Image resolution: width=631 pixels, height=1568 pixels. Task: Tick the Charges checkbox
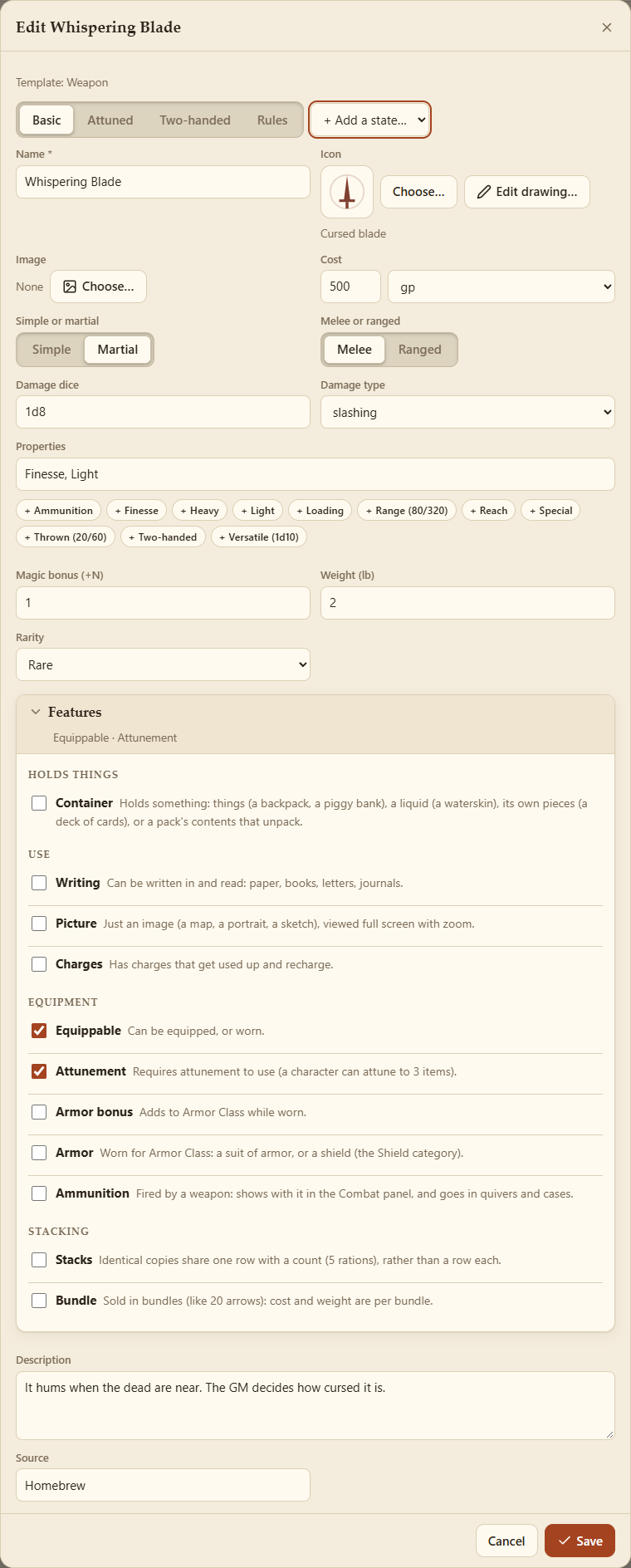click(x=39, y=964)
